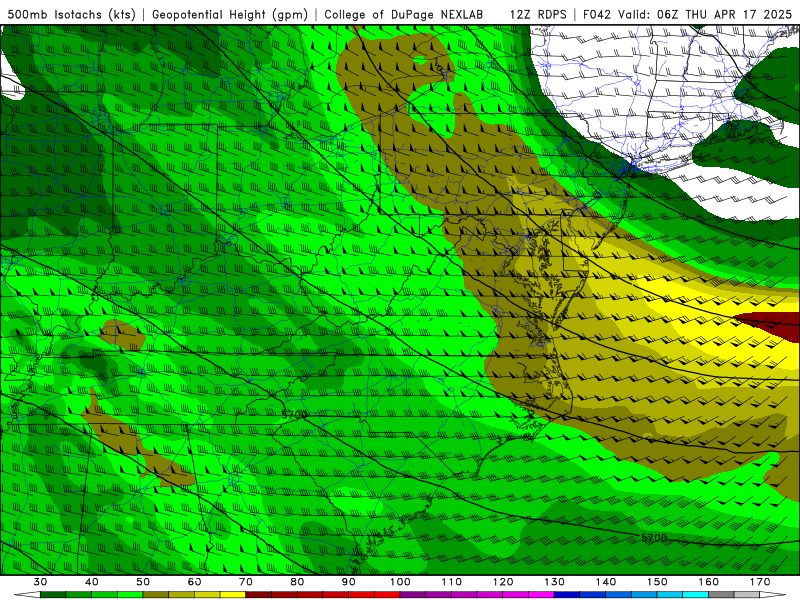
Task: Pick the '70' label on the legend
Action: (246, 582)
